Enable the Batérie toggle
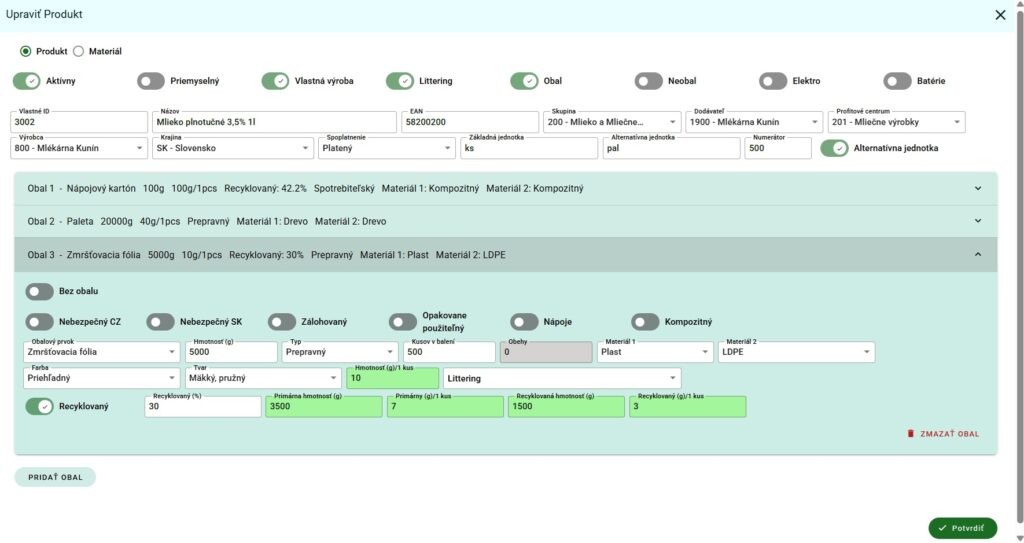This screenshot has width=1024, height=543. tap(897, 81)
